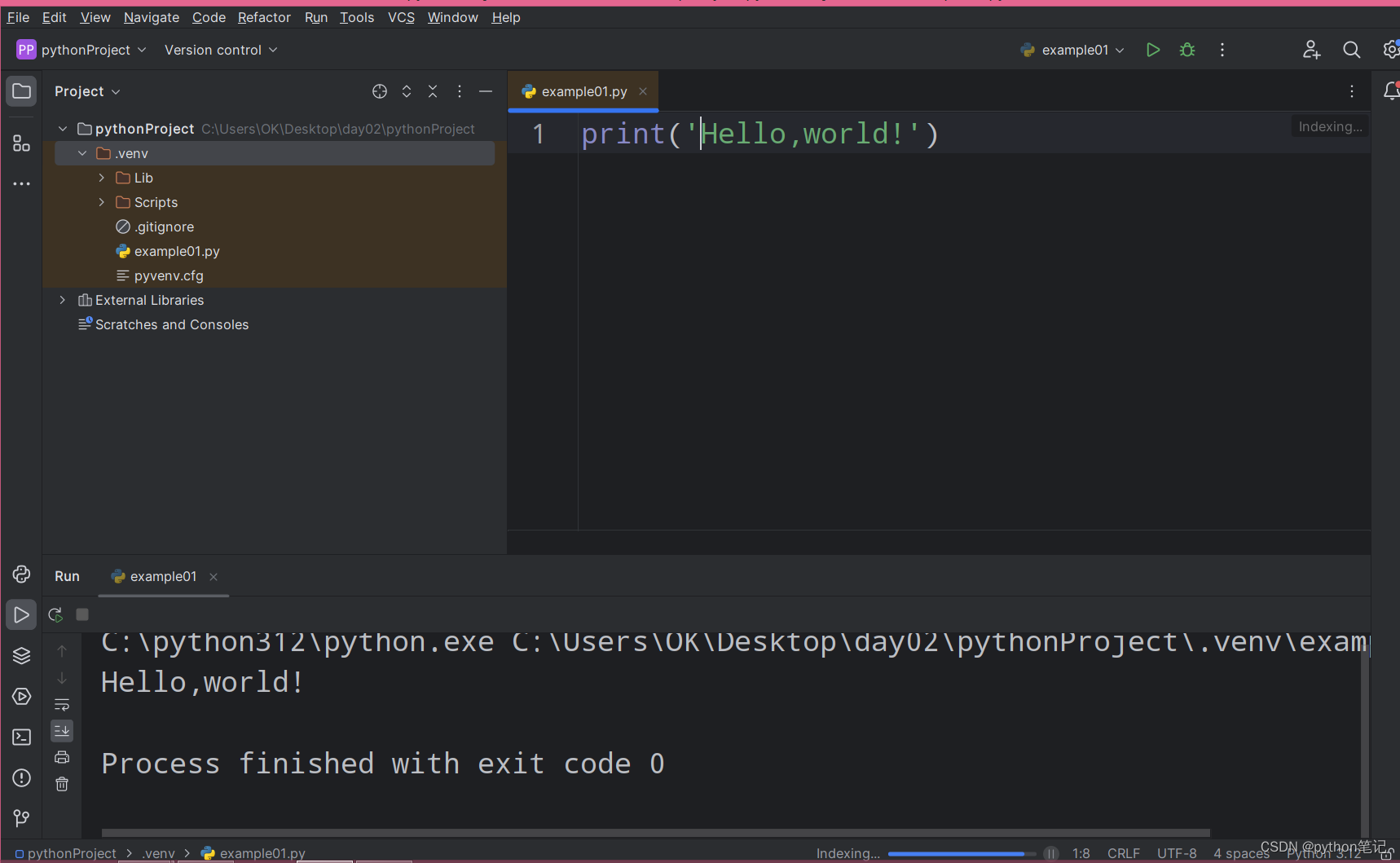
Task: Expand selected item in Project panel
Action: click(x=407, y=91)
